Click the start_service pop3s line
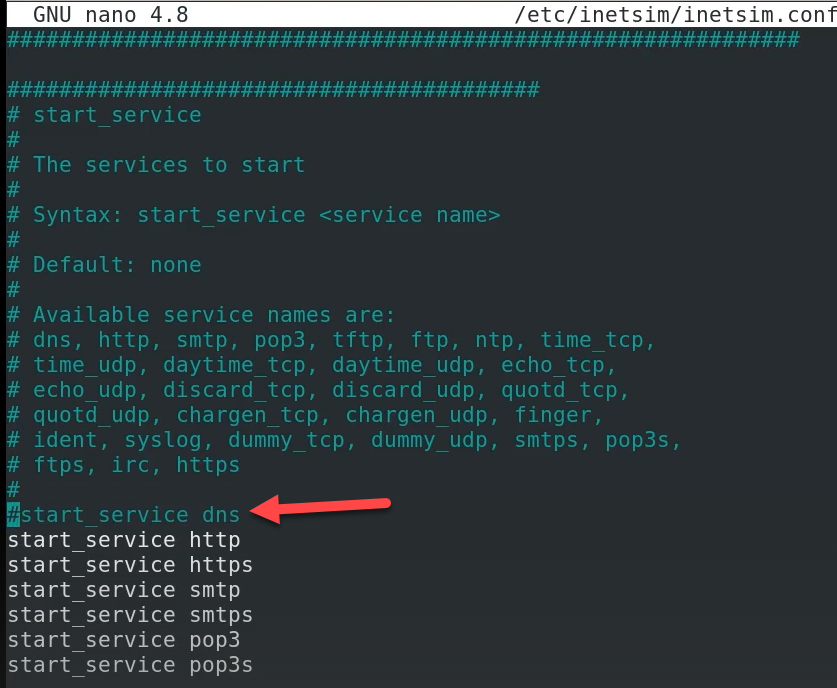Image resolution: width=837 pixels, height=688 pixels. tap(130, 665)
